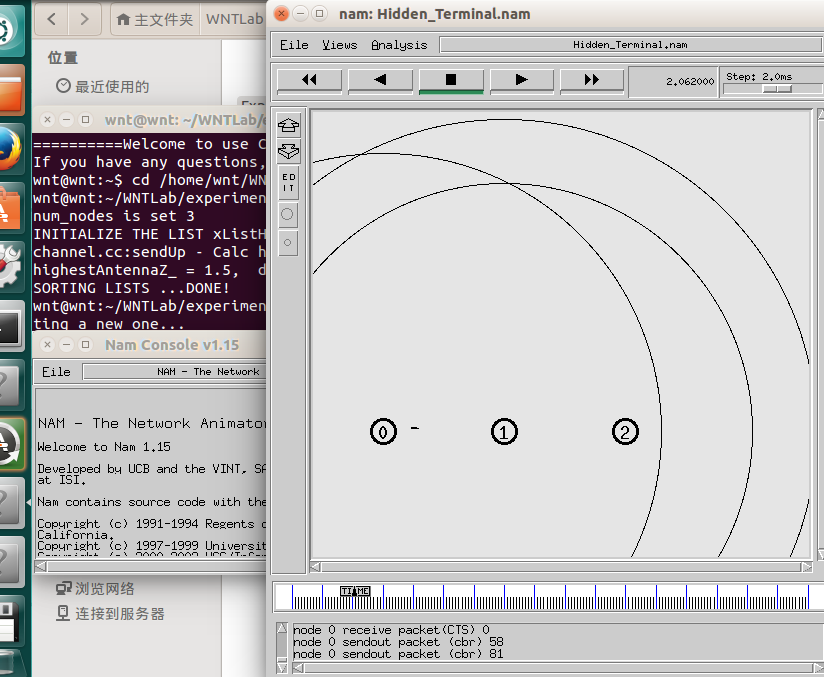Open the File menu in Nam Console
The image size is (824, 677).
[56, 372]
